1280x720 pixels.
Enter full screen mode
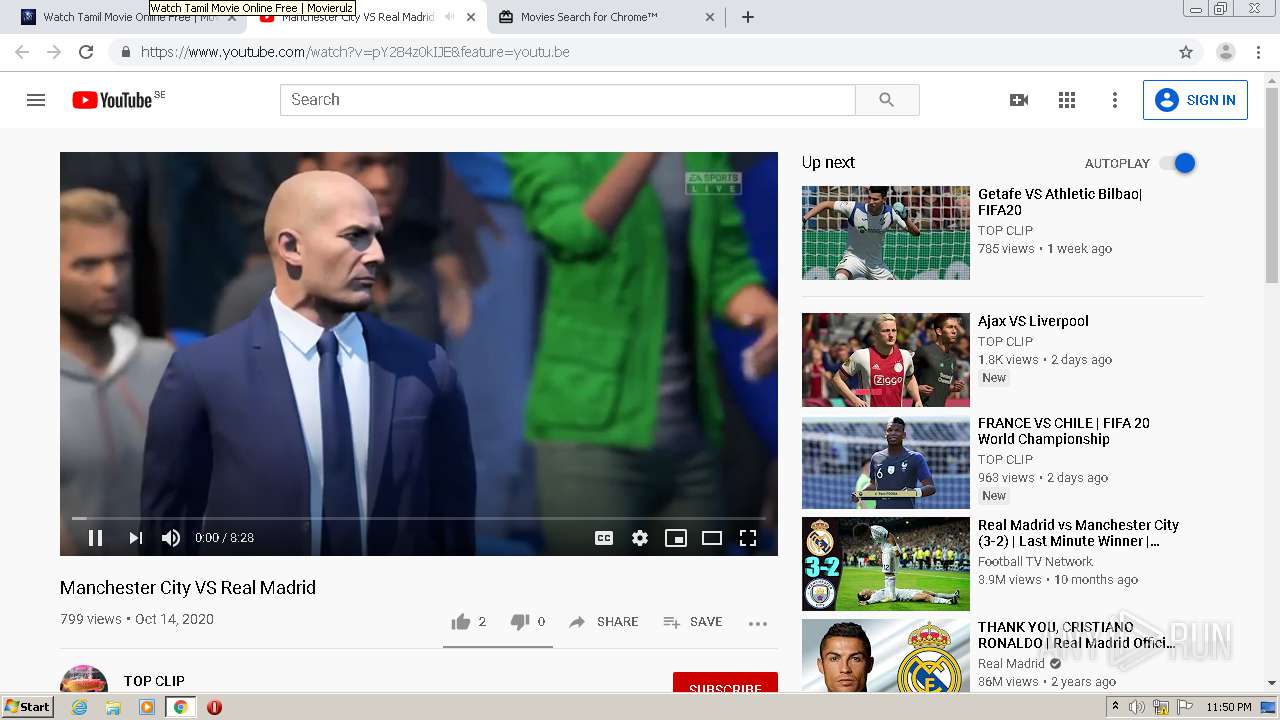click(748, 538)
